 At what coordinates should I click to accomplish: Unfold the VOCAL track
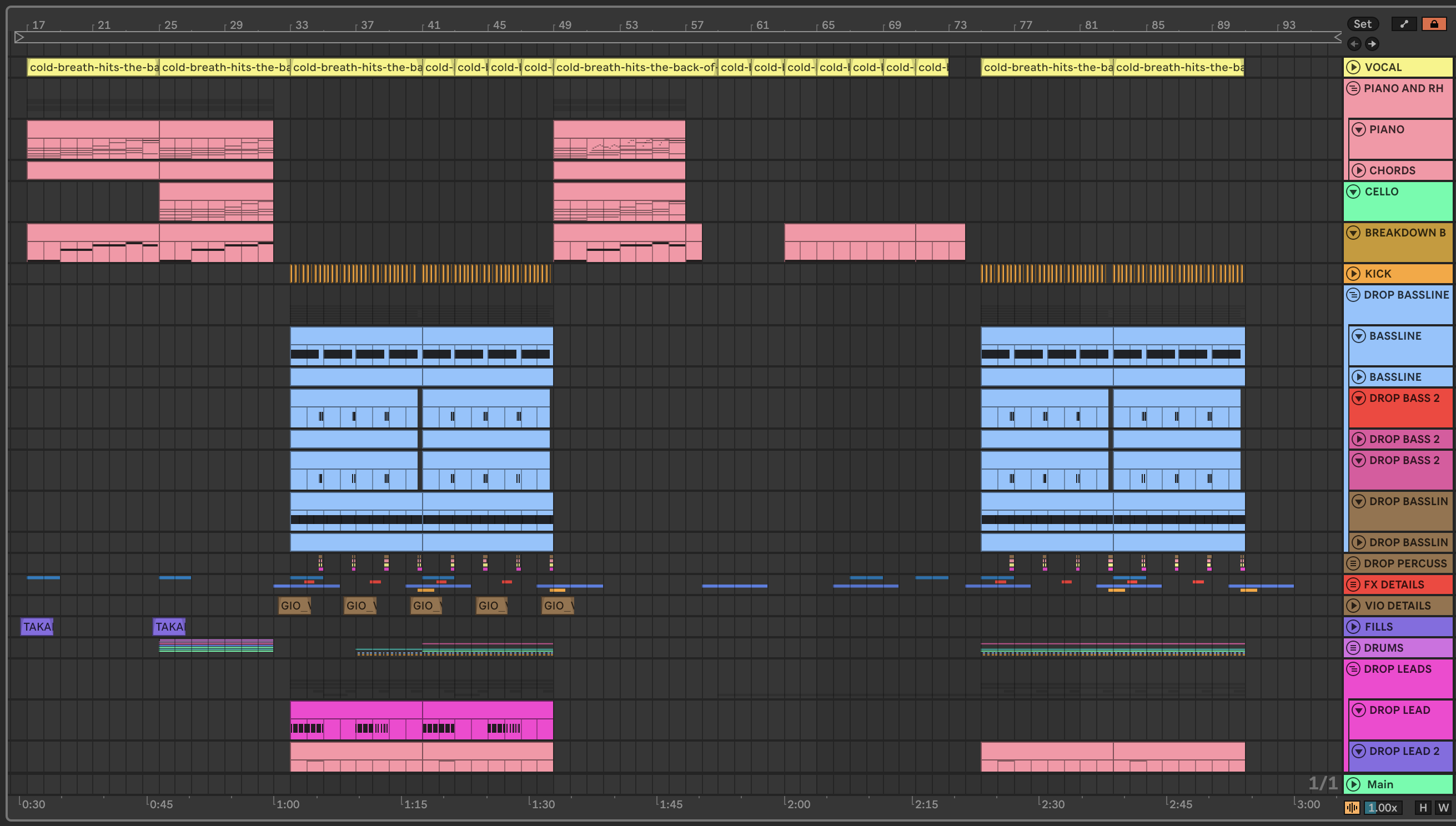pyautogui.click(x=1353, y=67)
